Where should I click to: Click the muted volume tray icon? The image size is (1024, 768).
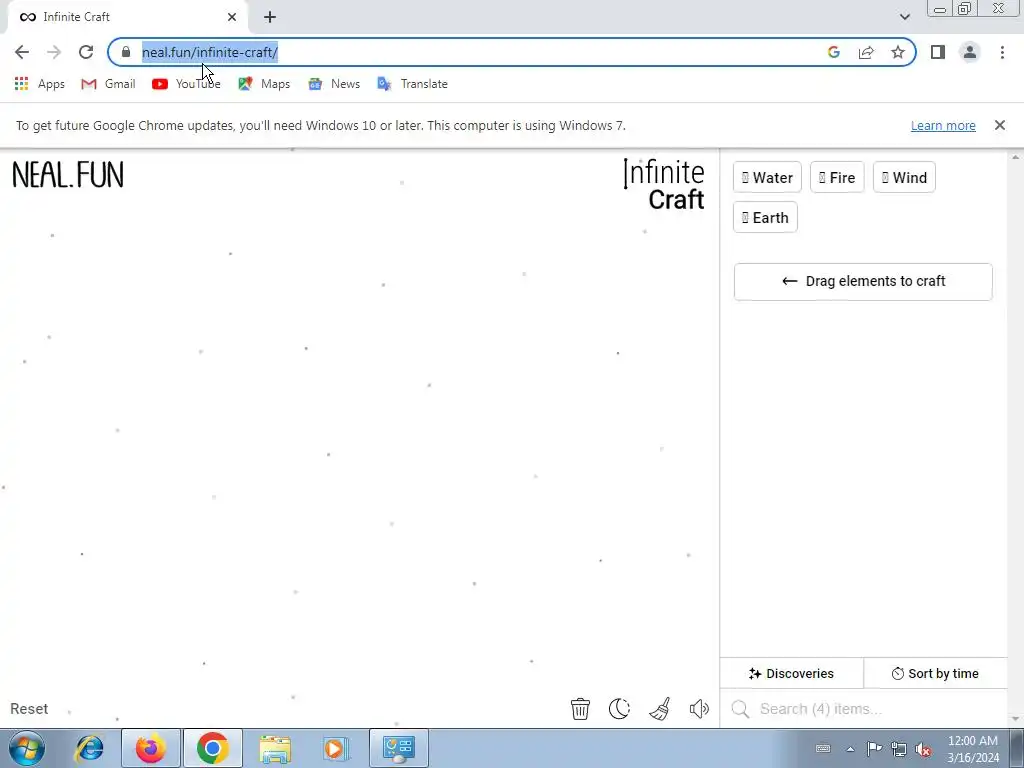(x=923, y=749)
